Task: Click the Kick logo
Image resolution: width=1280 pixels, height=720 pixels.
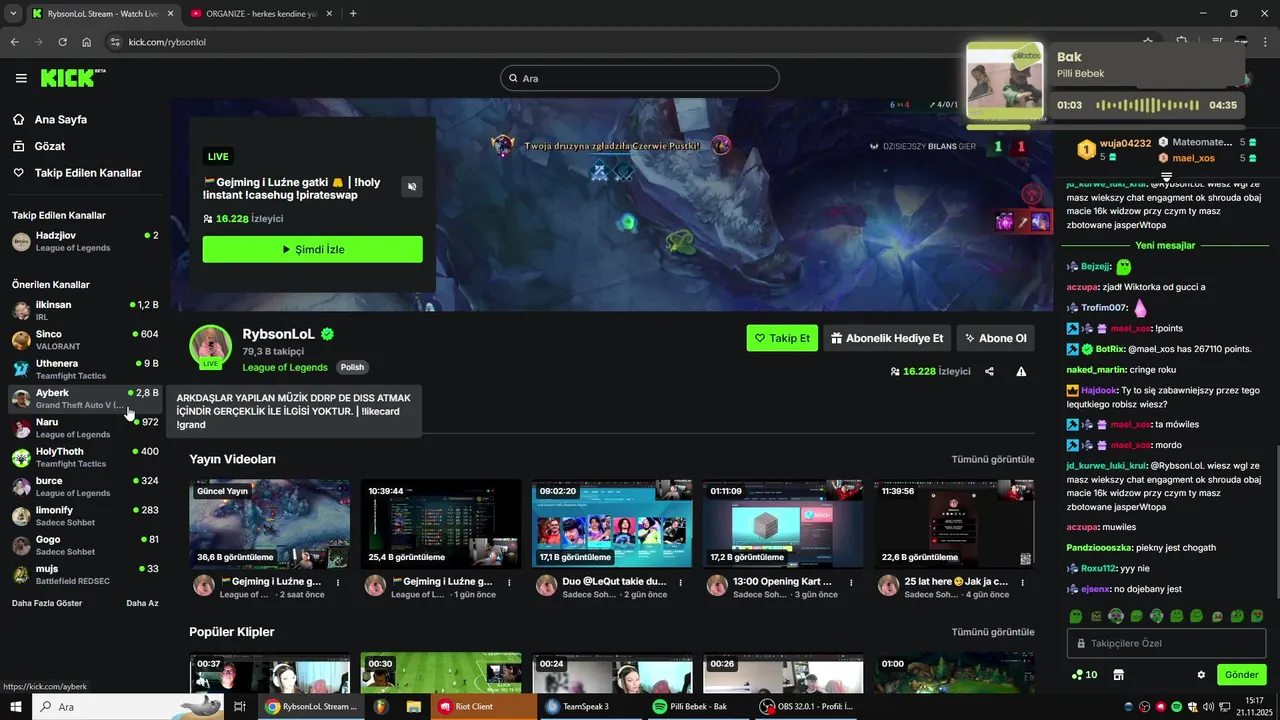Action: [x=72, y=78]
